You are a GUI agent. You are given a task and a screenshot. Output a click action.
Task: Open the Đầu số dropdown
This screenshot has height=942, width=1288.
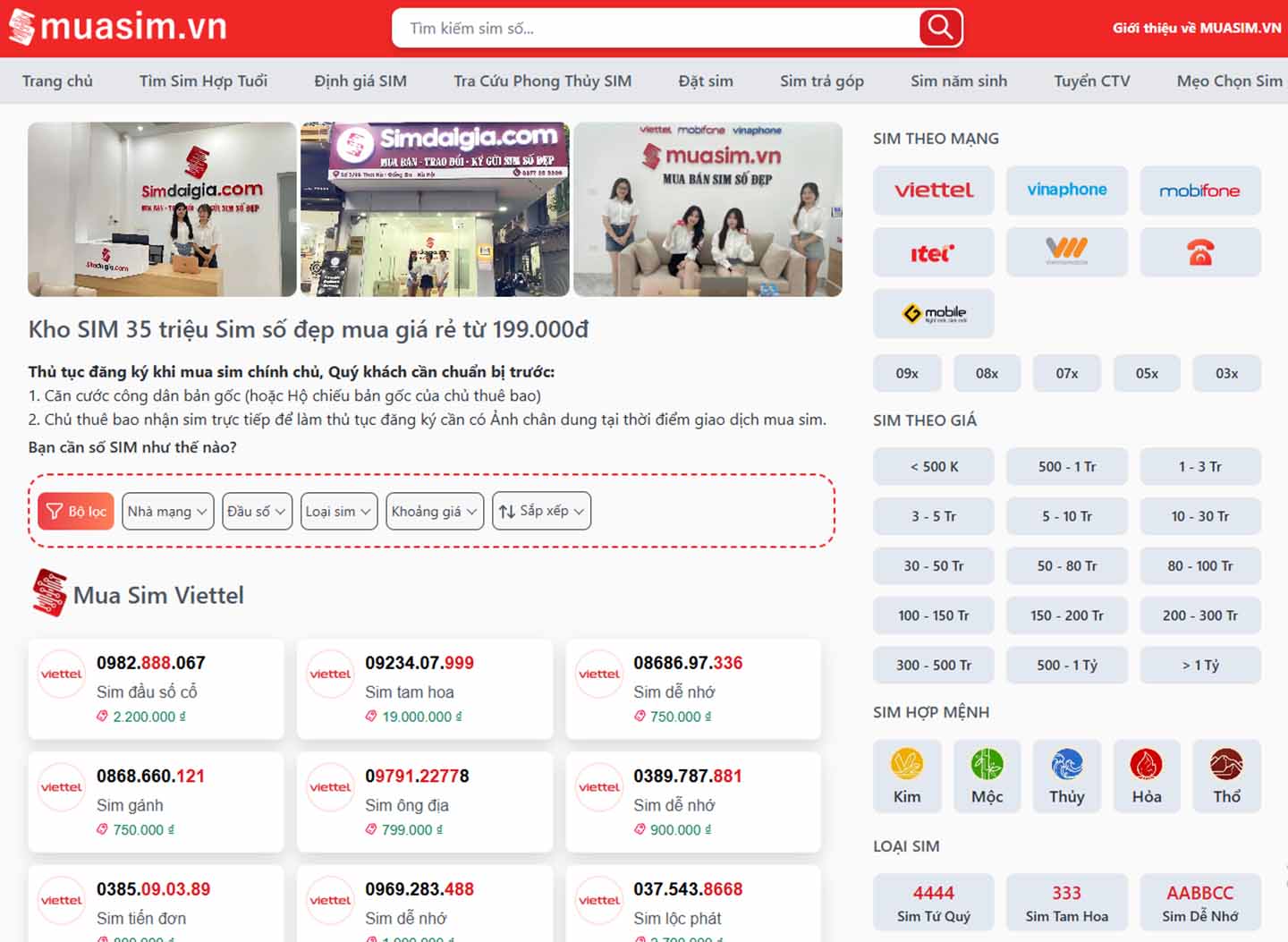click(257, 511)
